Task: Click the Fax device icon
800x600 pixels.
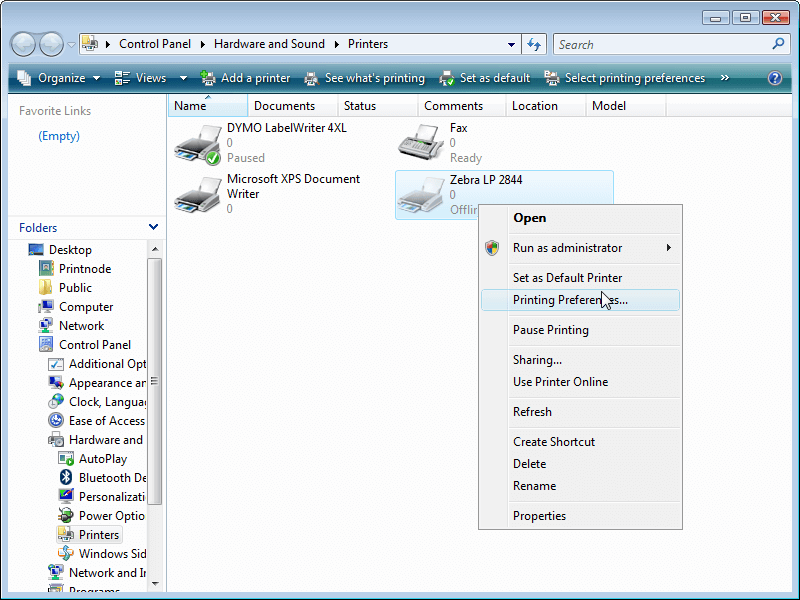Action: (420, 143)
